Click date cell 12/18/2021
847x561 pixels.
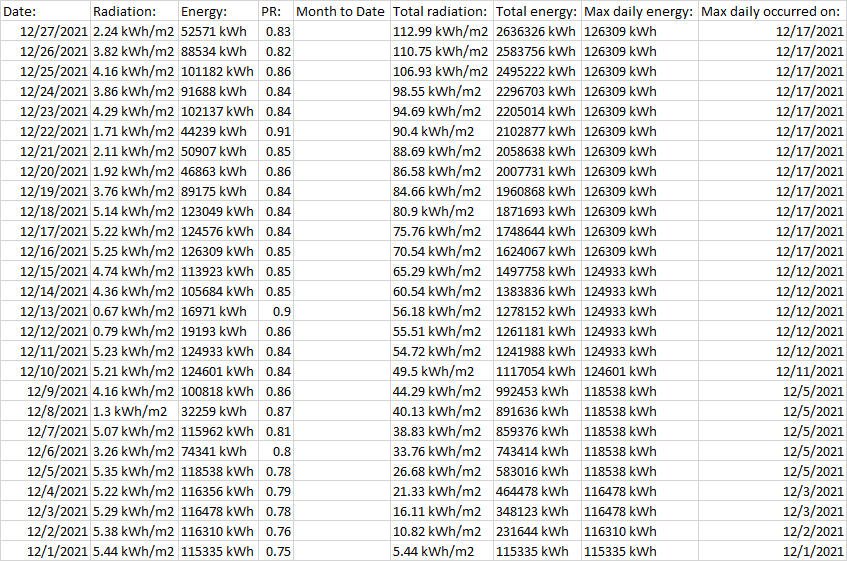coord(45,211)
